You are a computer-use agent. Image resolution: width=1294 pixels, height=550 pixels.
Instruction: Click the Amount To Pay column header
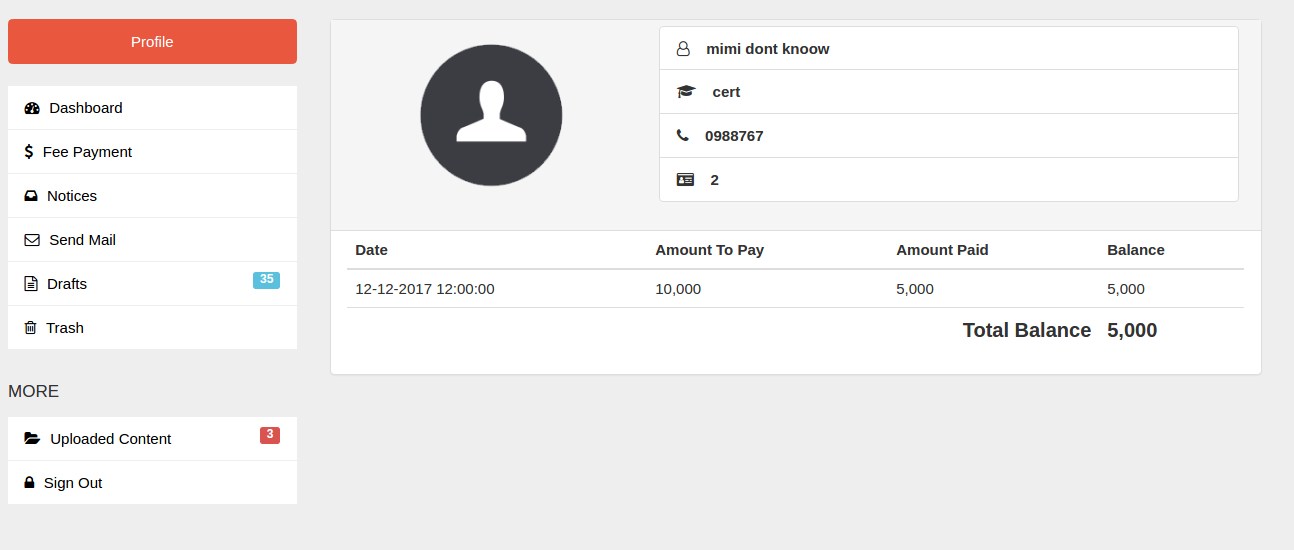coord(709,250)
